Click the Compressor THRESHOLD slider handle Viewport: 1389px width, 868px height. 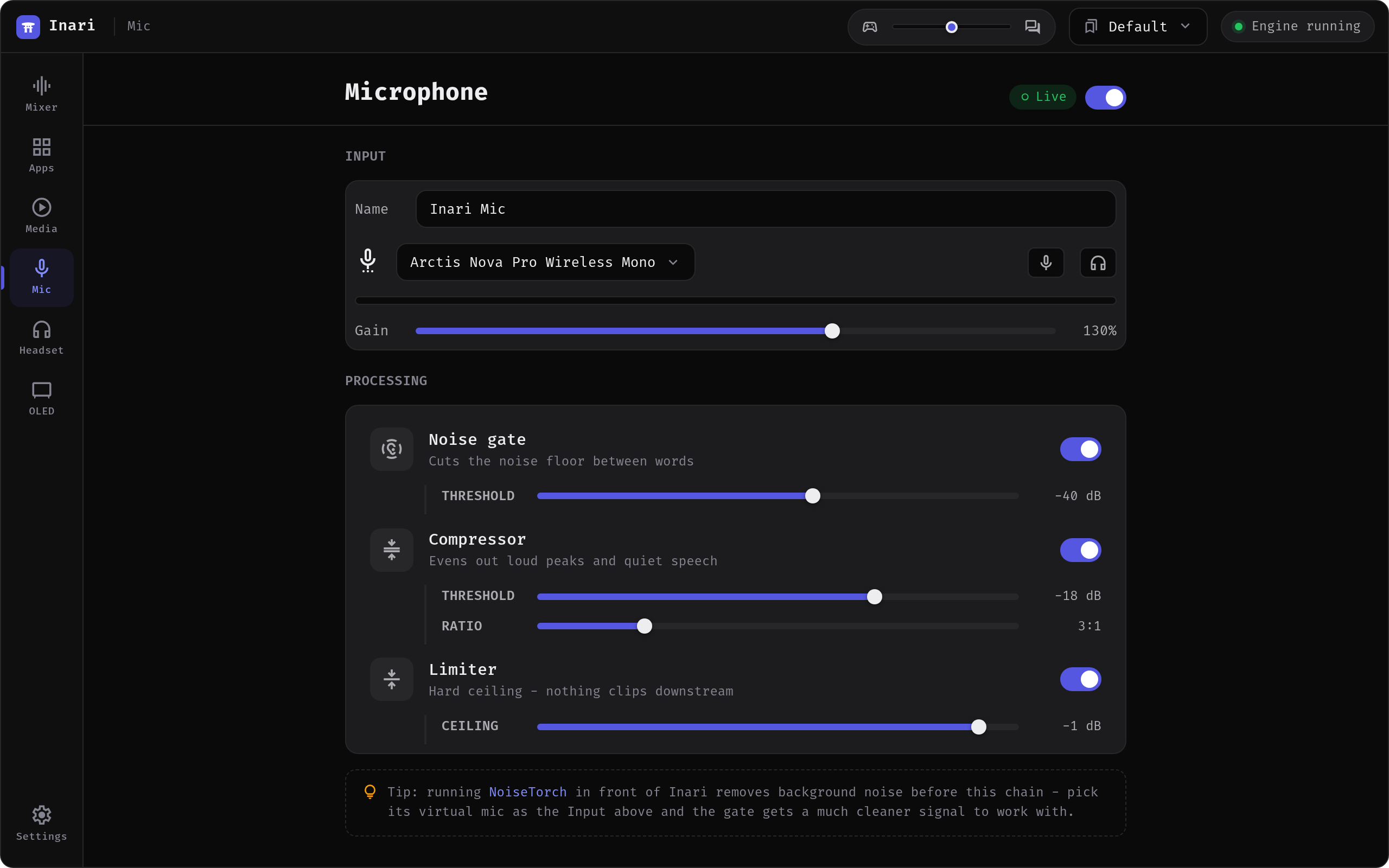874,596
